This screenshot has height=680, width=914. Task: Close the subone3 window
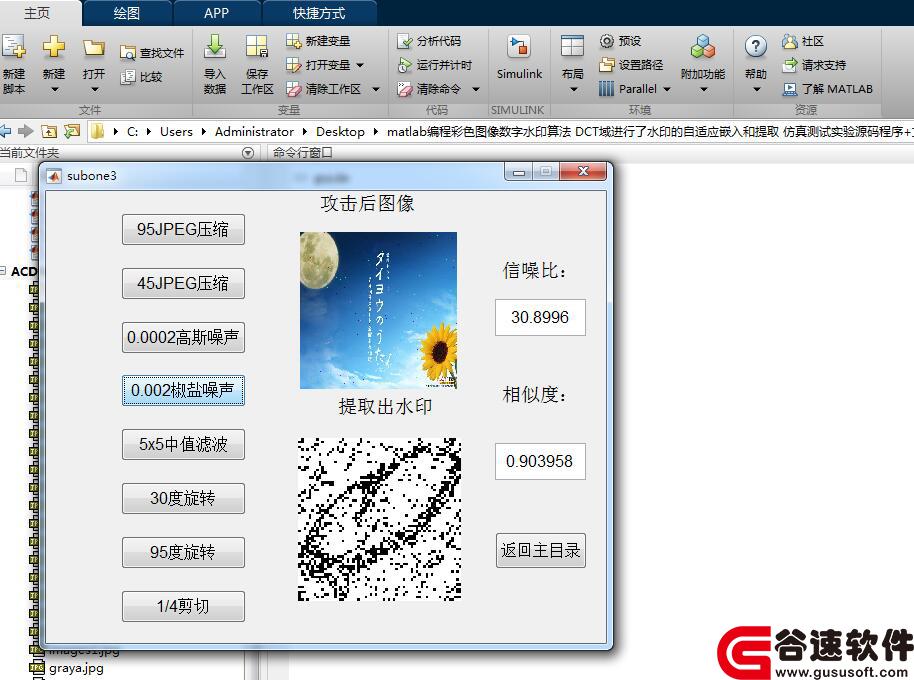coord(583,171)
